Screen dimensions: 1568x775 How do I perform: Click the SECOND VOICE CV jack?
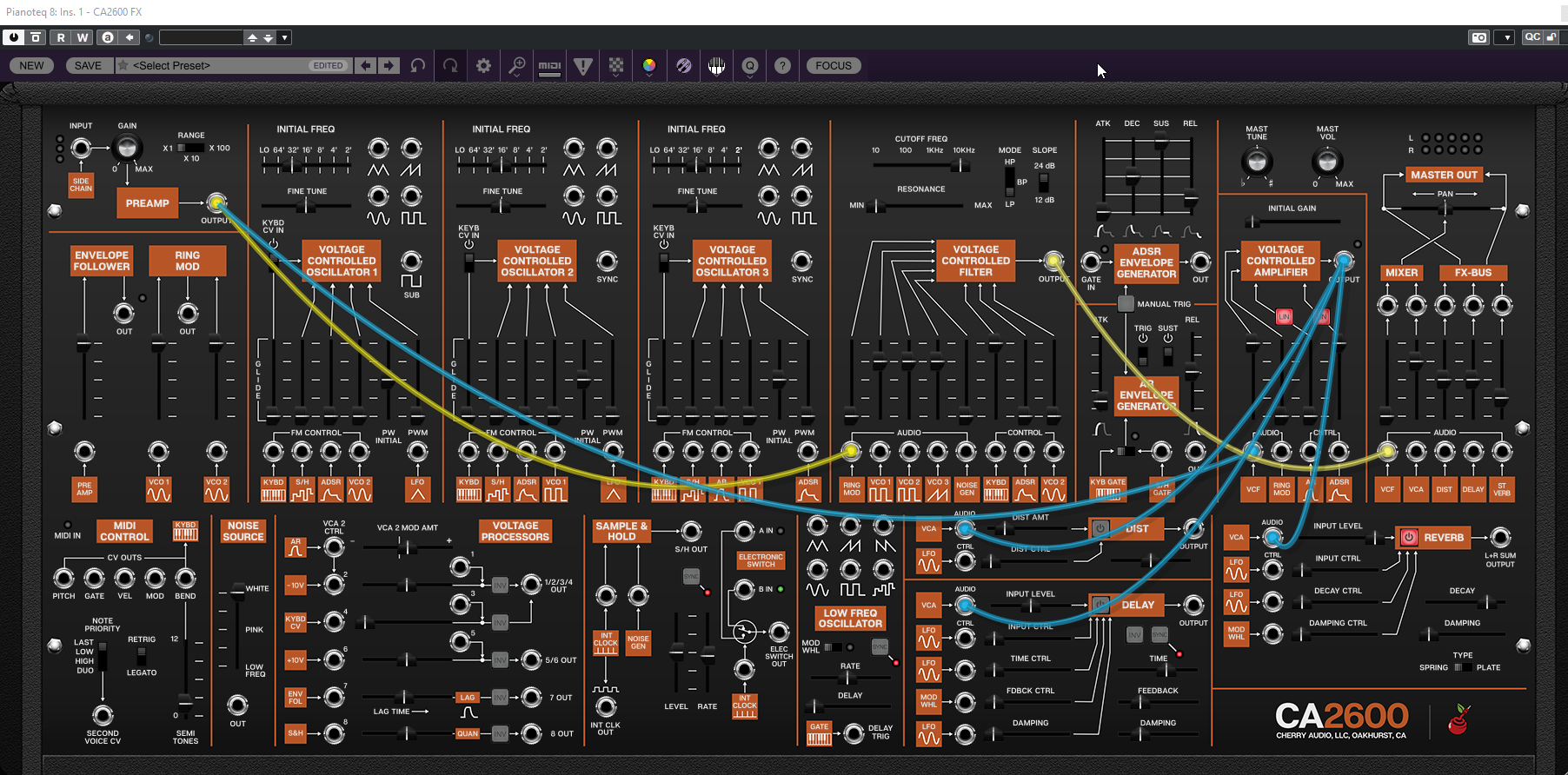103,715
